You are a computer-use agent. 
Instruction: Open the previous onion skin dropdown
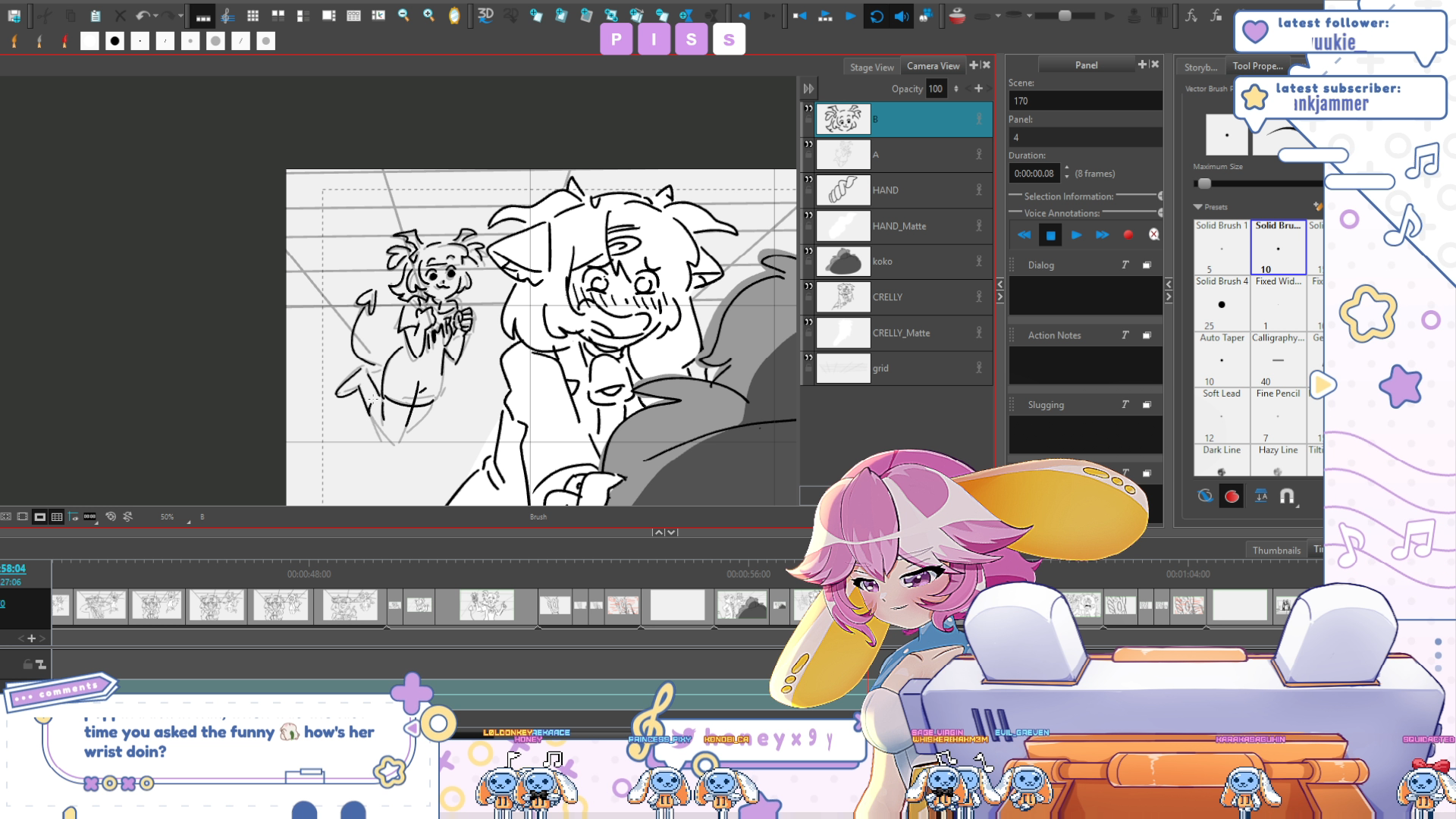999,16
